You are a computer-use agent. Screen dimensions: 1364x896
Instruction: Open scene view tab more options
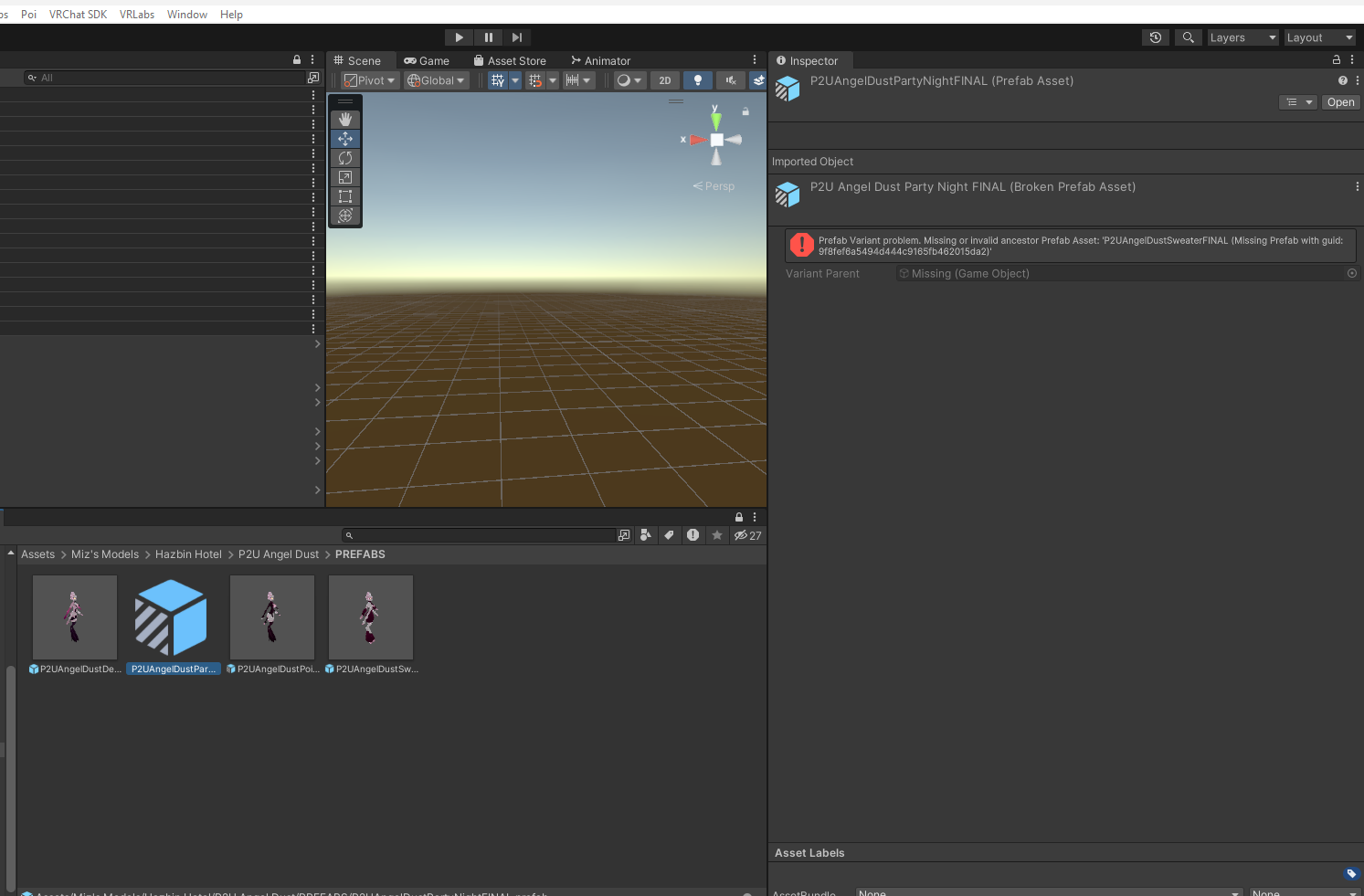pos(755,59)
